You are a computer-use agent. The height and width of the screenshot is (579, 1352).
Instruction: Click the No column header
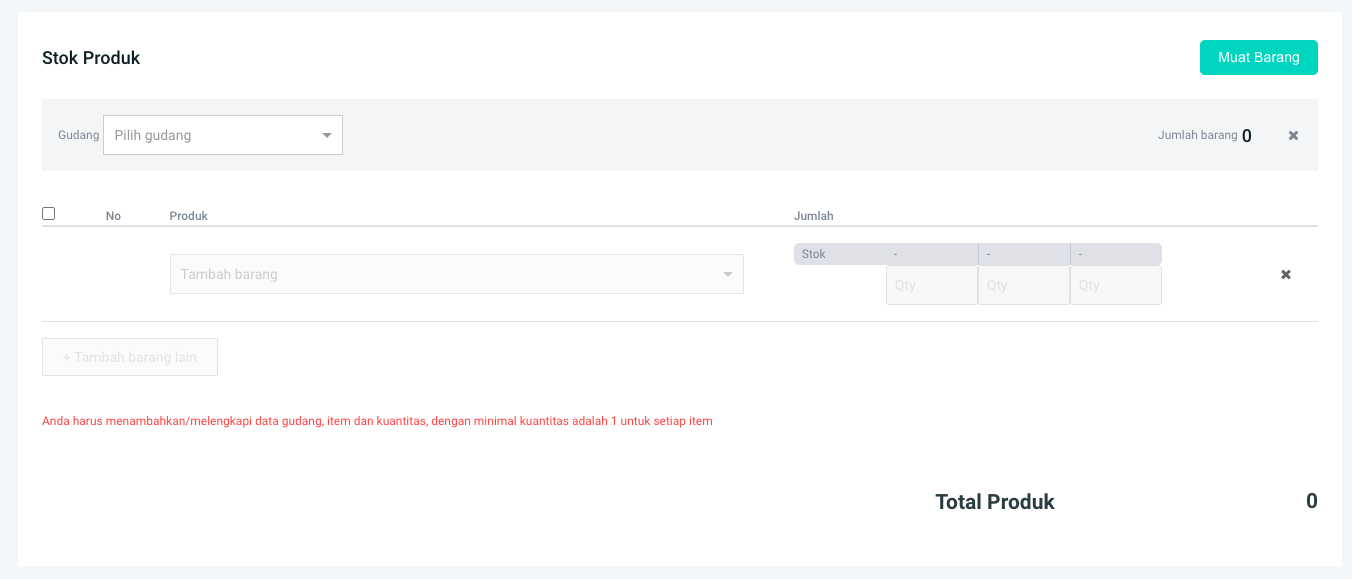(113, 216)
